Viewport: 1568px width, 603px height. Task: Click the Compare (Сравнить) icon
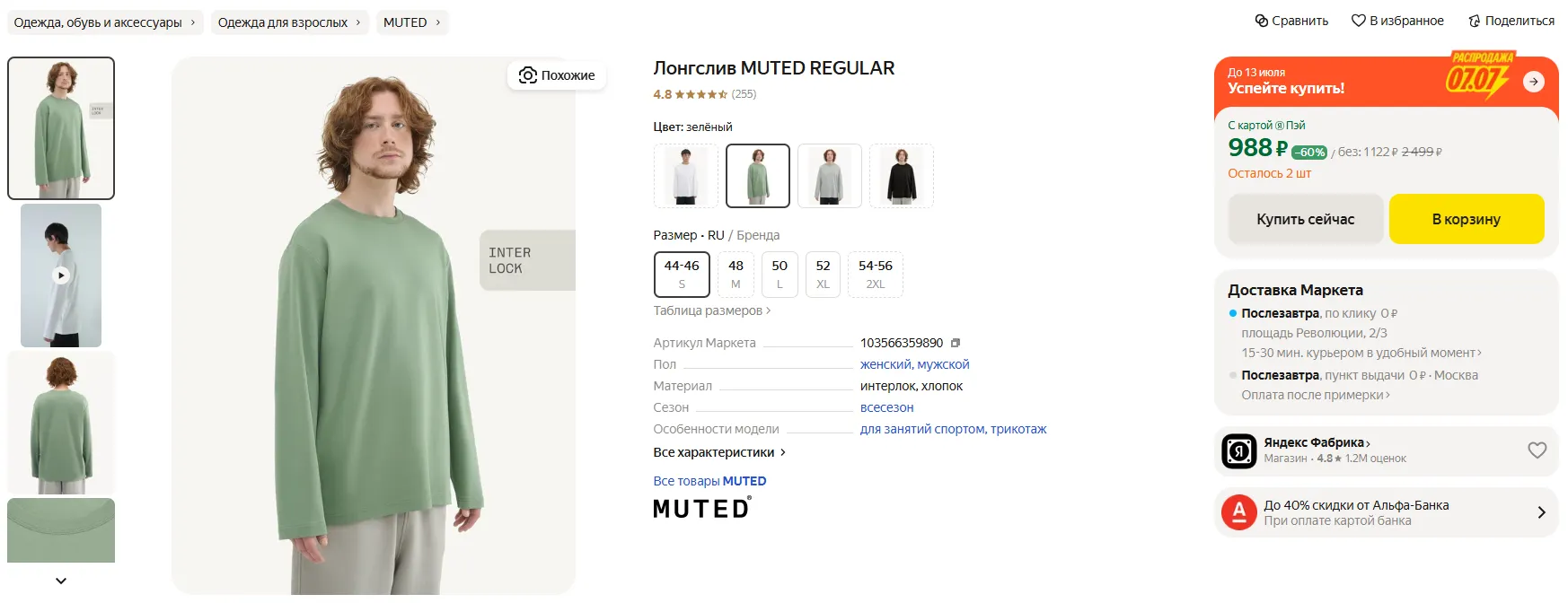pos(1261,21)
